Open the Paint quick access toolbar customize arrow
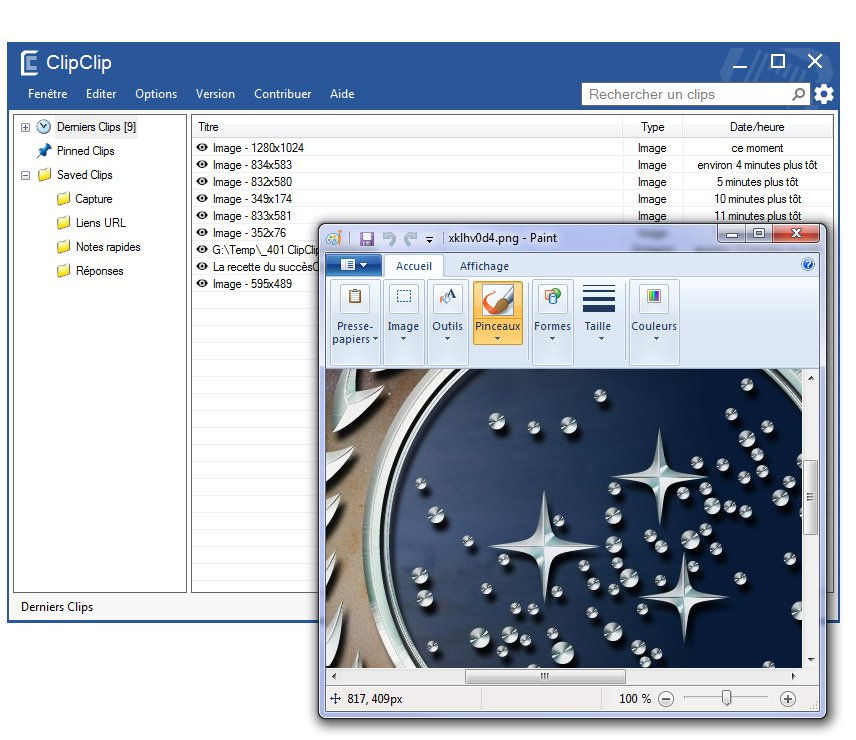 click(x=430, y=240)
